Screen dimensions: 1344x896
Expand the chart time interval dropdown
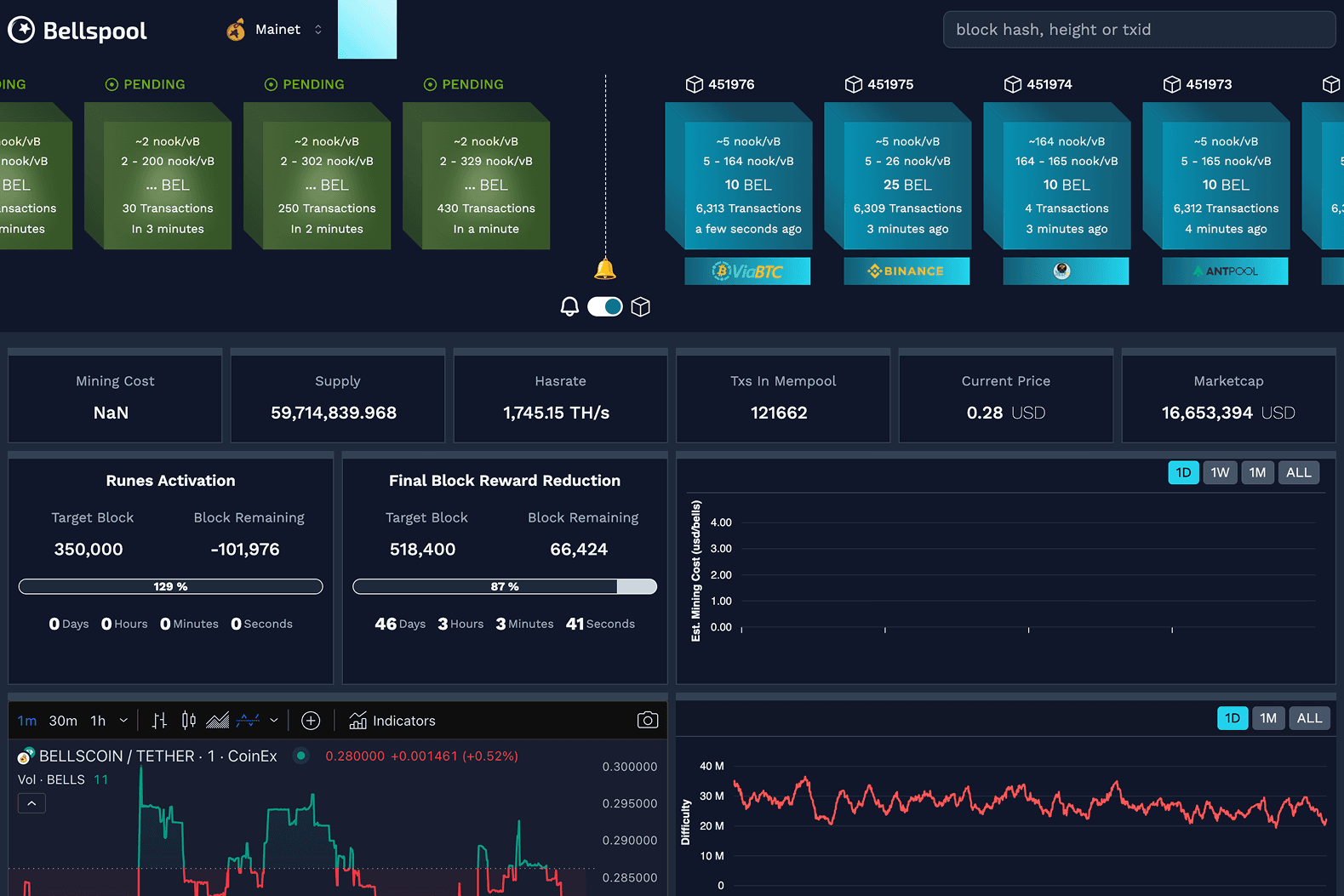[123, 721]
